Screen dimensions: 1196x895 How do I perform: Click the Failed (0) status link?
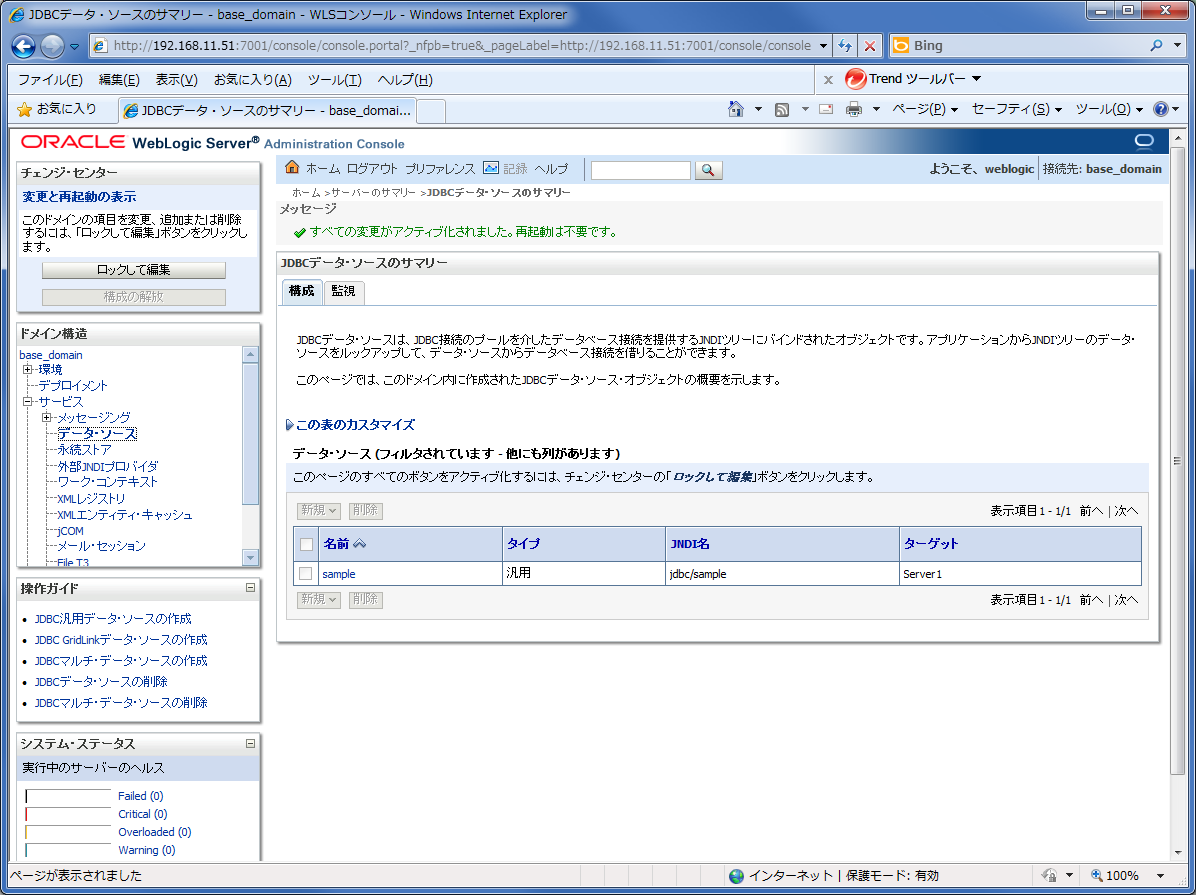pyautogui.click(x=140, y=796)
